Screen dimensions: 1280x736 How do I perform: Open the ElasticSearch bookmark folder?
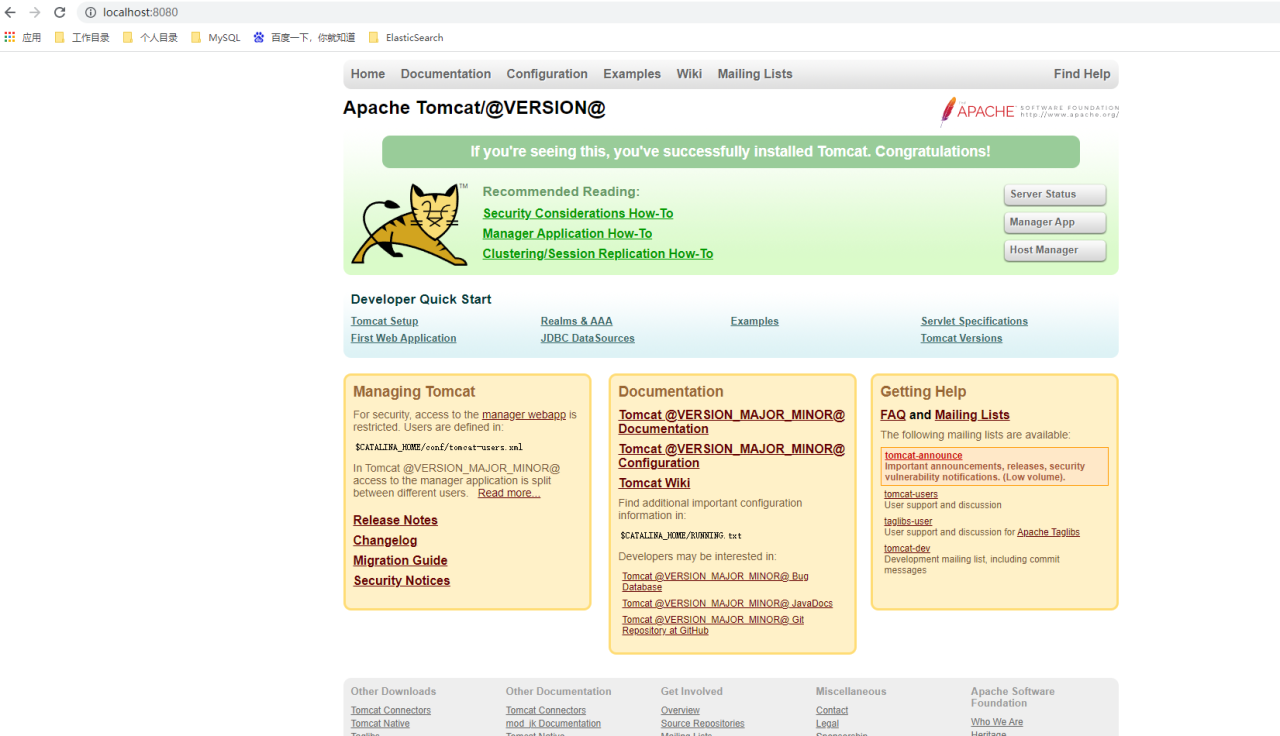(x=406, y=38)
